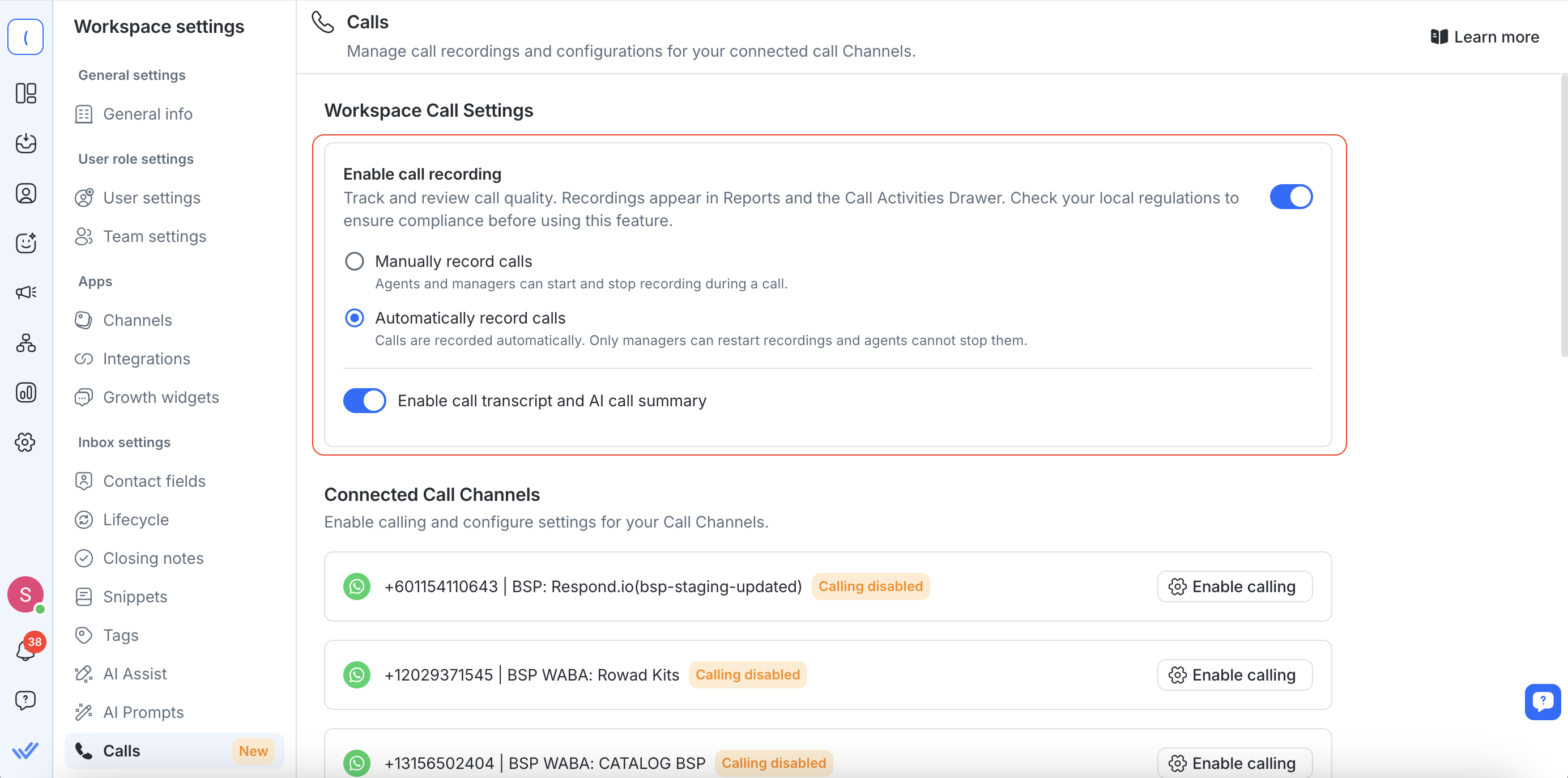Open the contacts icon in left rail

[x=25, y=193]
